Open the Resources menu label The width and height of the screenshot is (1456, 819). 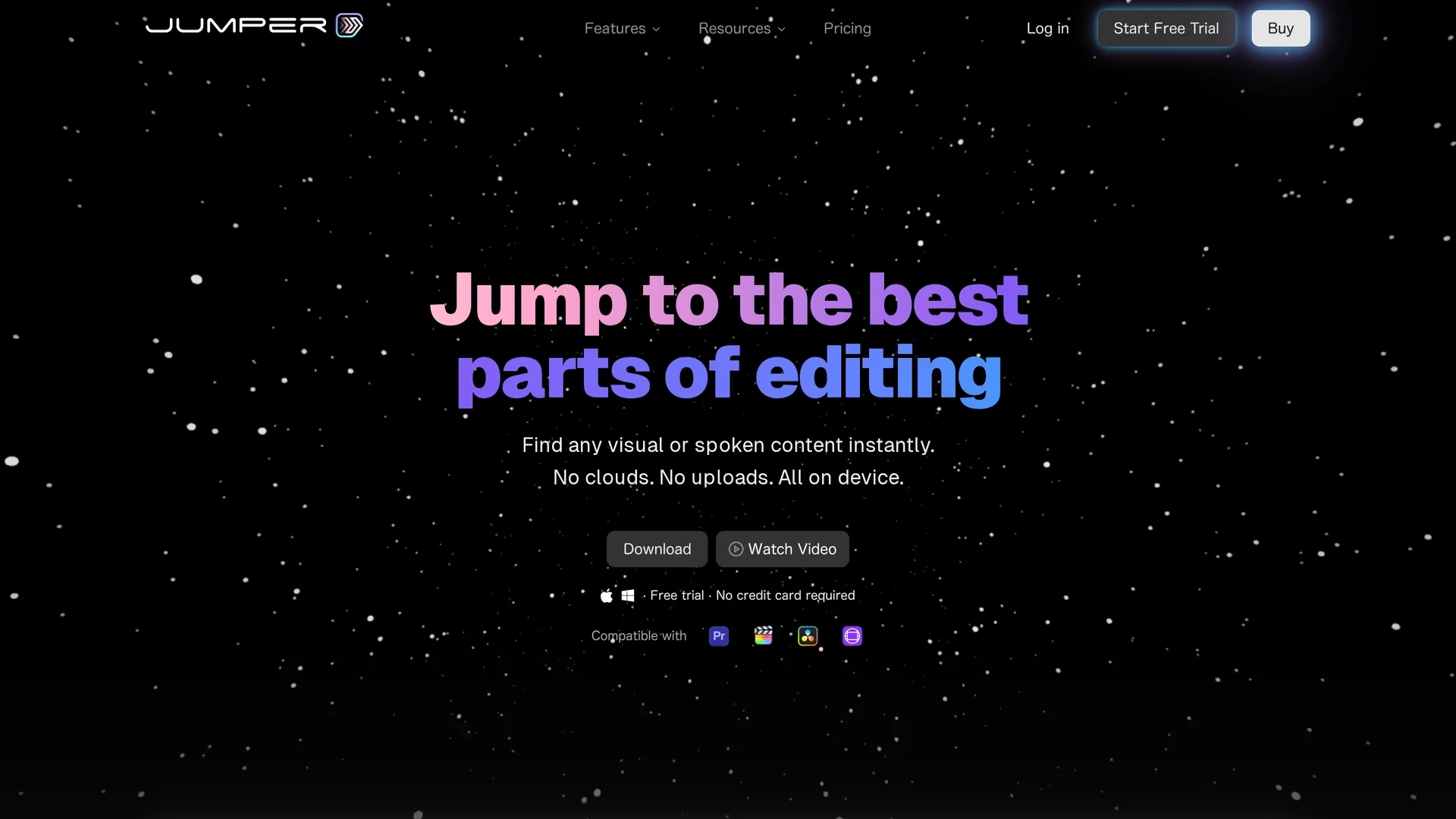point(734,28)
